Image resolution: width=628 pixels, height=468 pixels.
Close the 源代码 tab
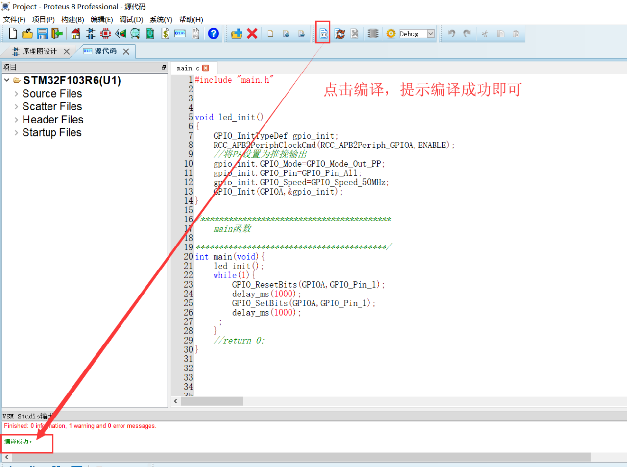126,52
